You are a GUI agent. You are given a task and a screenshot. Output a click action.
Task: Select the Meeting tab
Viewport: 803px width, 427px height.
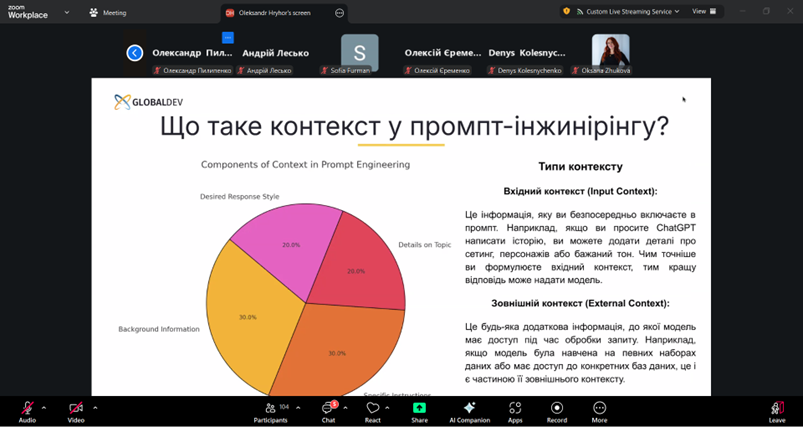108,12
